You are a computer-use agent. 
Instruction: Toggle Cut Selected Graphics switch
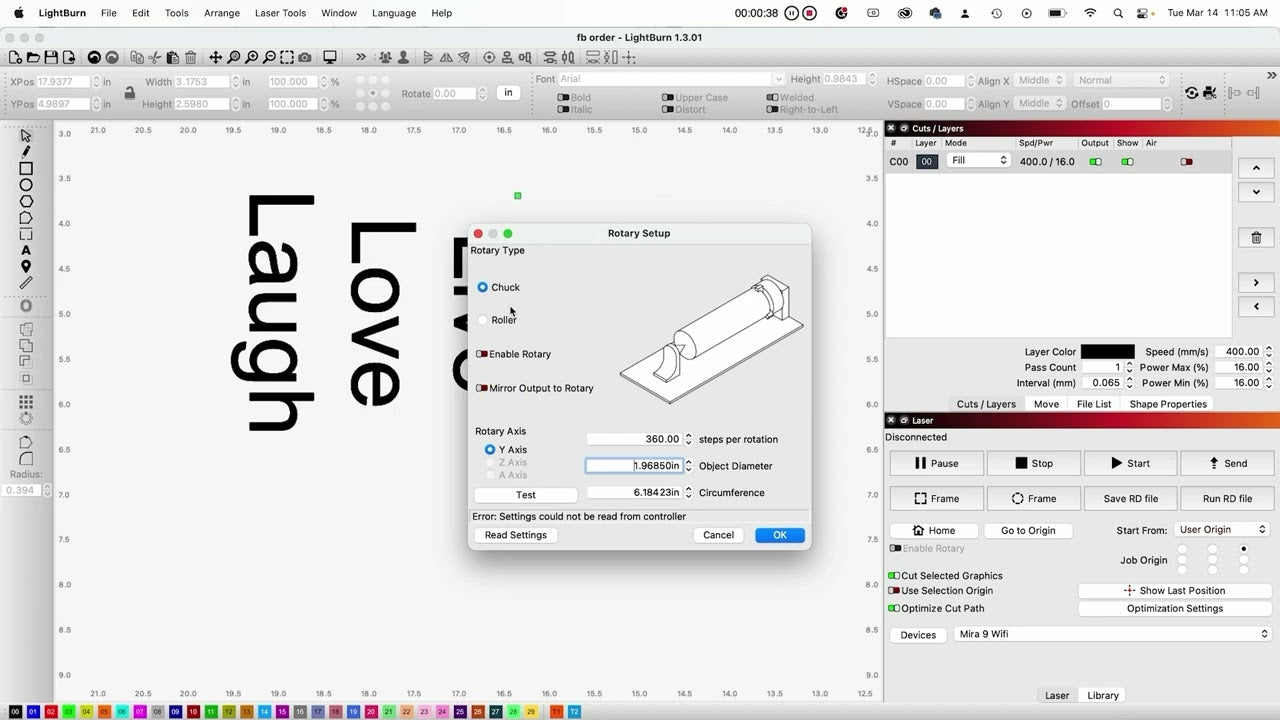[894, 576]
